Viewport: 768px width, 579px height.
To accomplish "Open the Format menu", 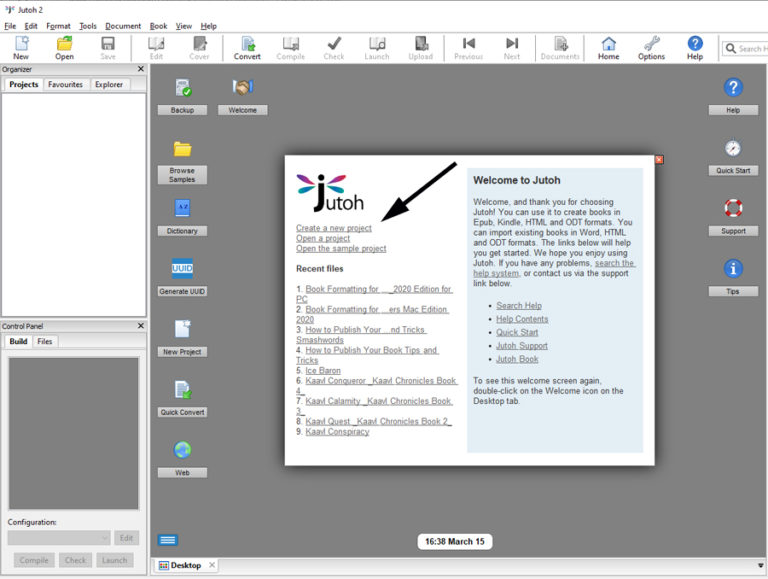I will 58,26.
